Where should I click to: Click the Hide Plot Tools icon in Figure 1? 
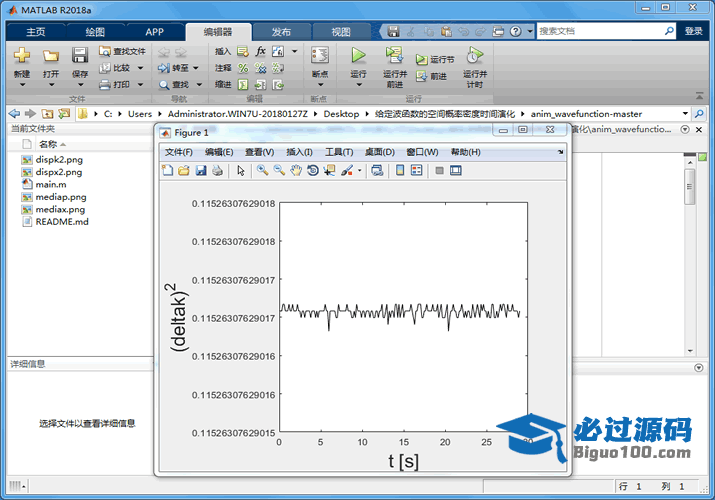[439, 170]
